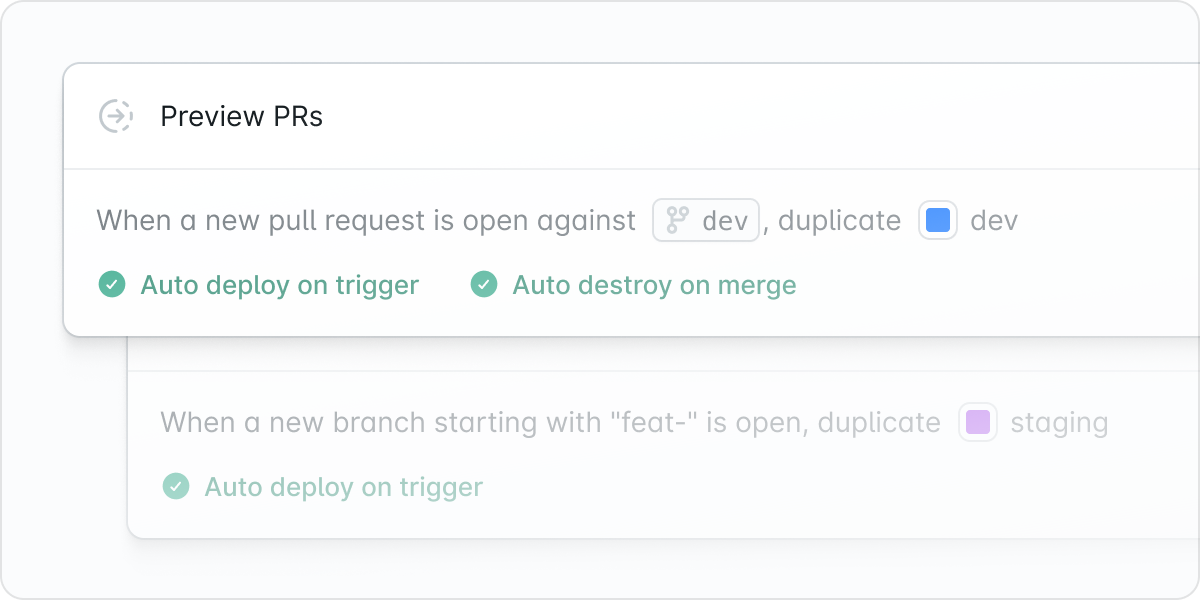The image size is (1200, 600).
Task: Select the blue dev environment color square
Action: click(938, 220)
